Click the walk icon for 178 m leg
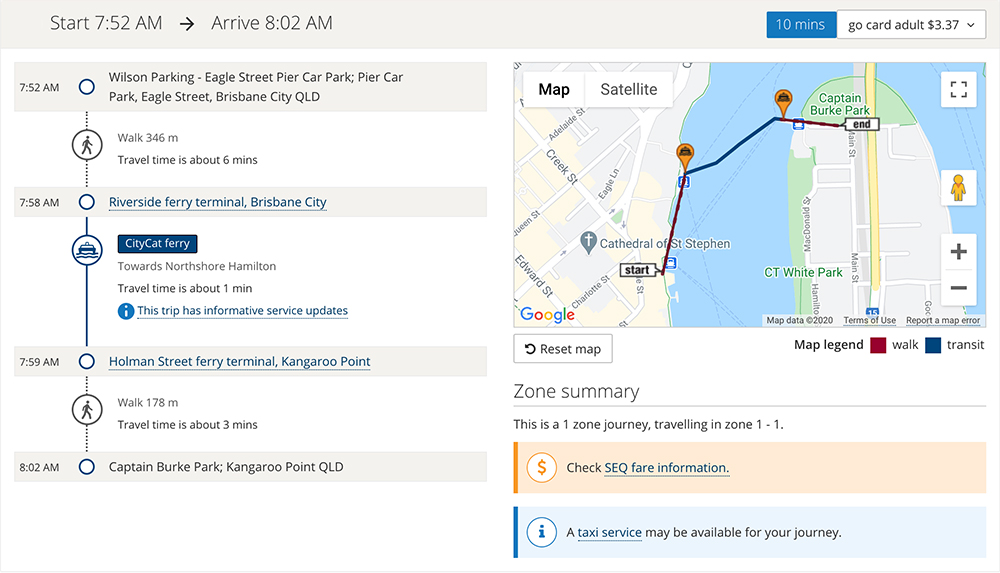 tap(87, 410)
